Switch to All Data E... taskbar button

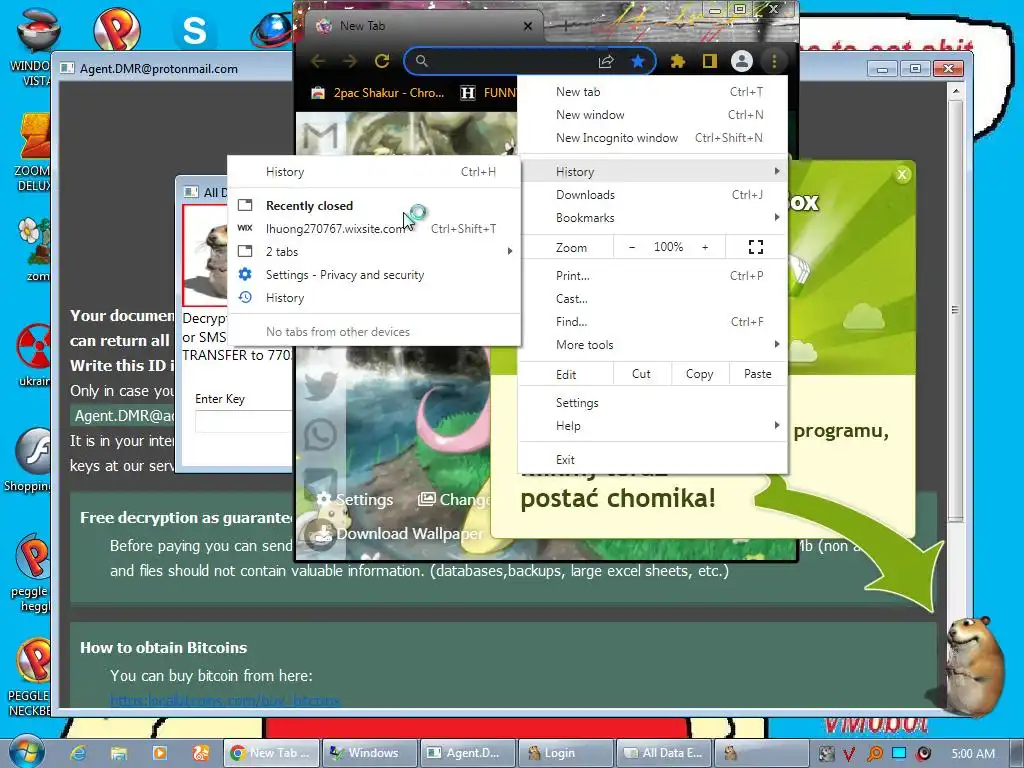[664, 753]
